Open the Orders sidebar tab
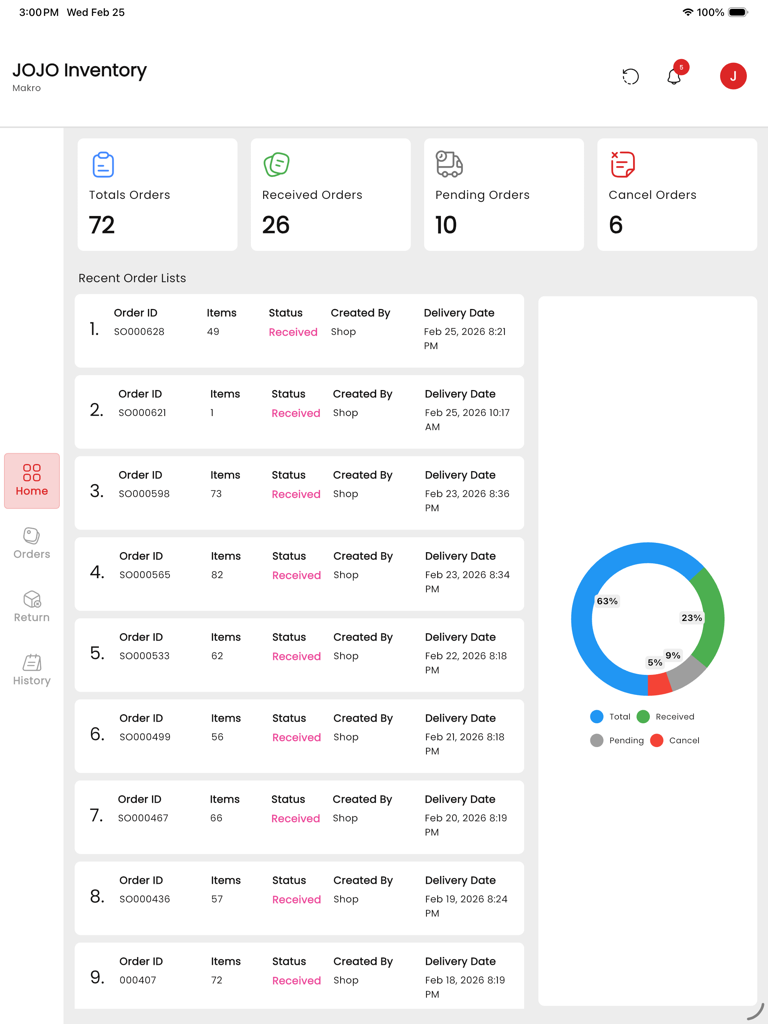 point(32,544)
